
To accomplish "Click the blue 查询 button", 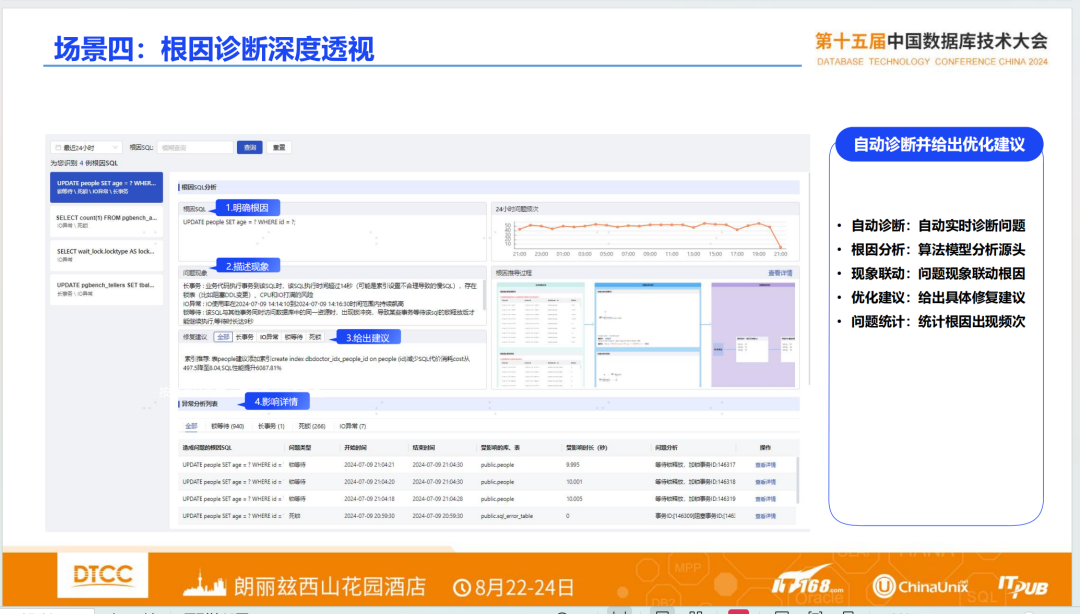I will (x=249, y=147).
